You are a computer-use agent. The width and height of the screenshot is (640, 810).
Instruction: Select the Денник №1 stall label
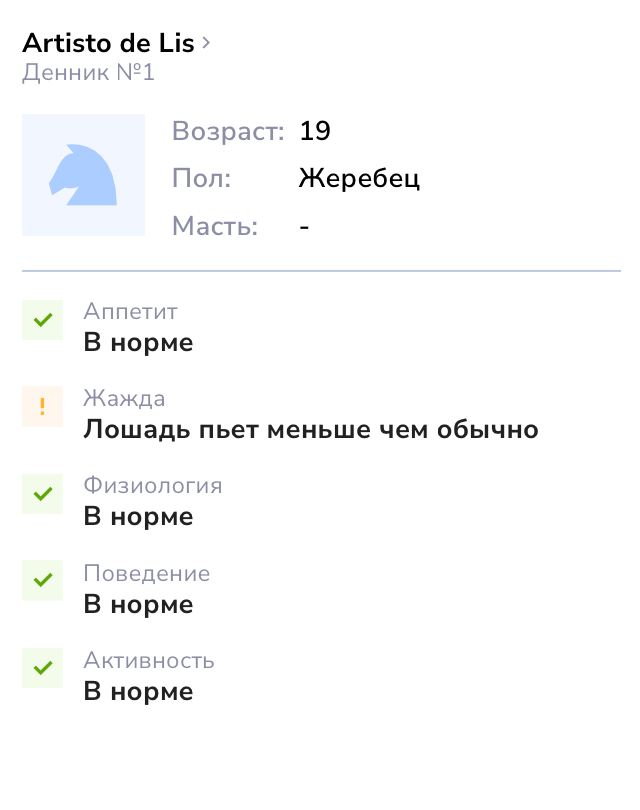point(88,72)
